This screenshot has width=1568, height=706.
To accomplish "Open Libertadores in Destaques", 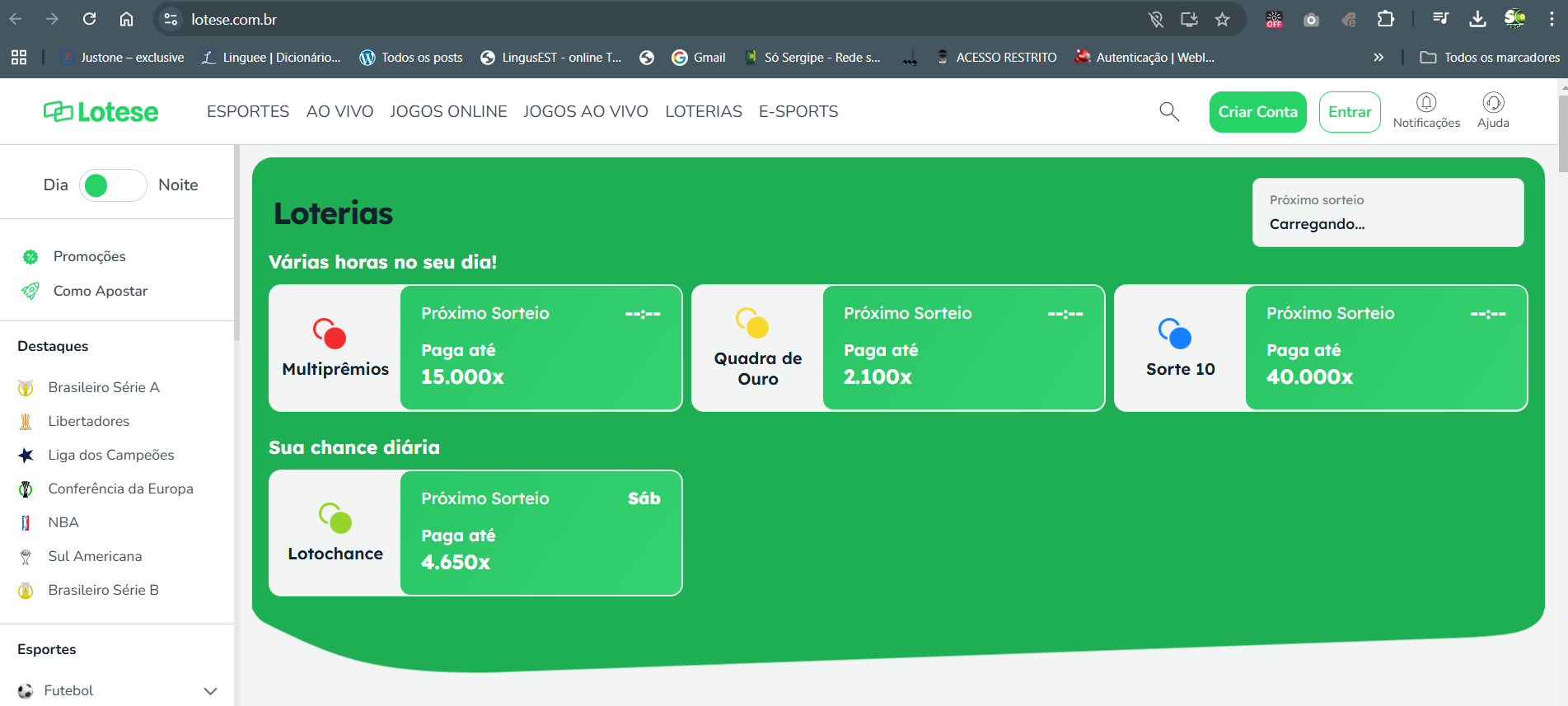I will pos(89,421).
